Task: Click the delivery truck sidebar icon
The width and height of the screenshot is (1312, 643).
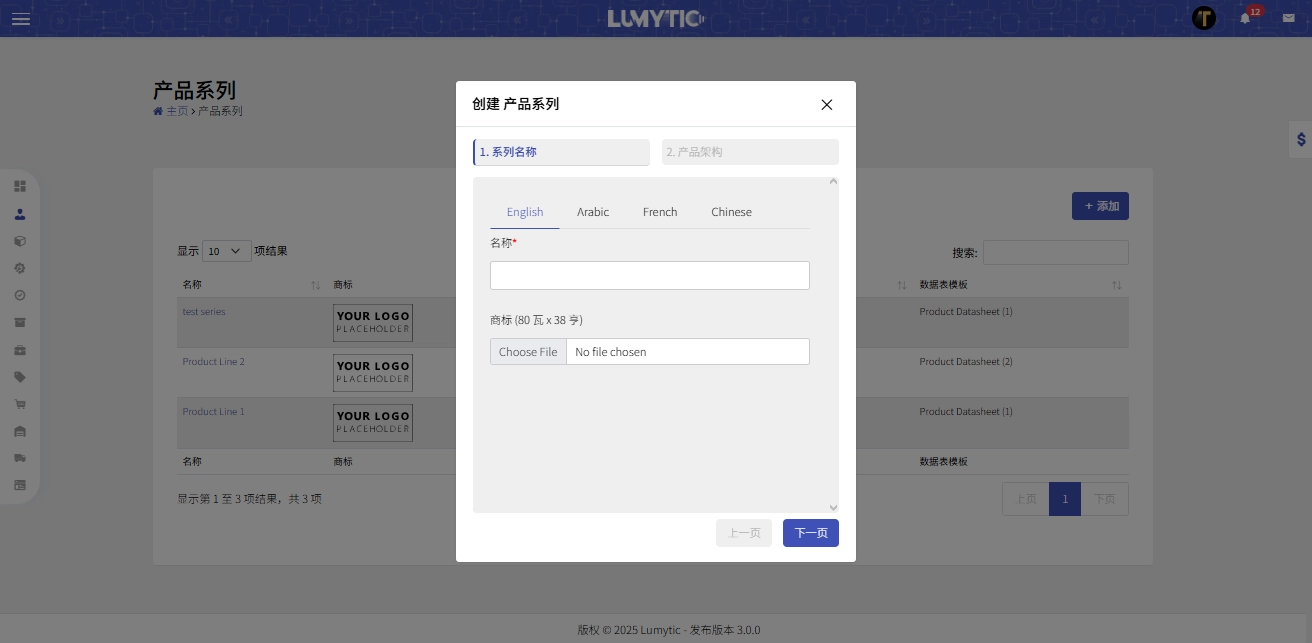Action: coord(20,458)
